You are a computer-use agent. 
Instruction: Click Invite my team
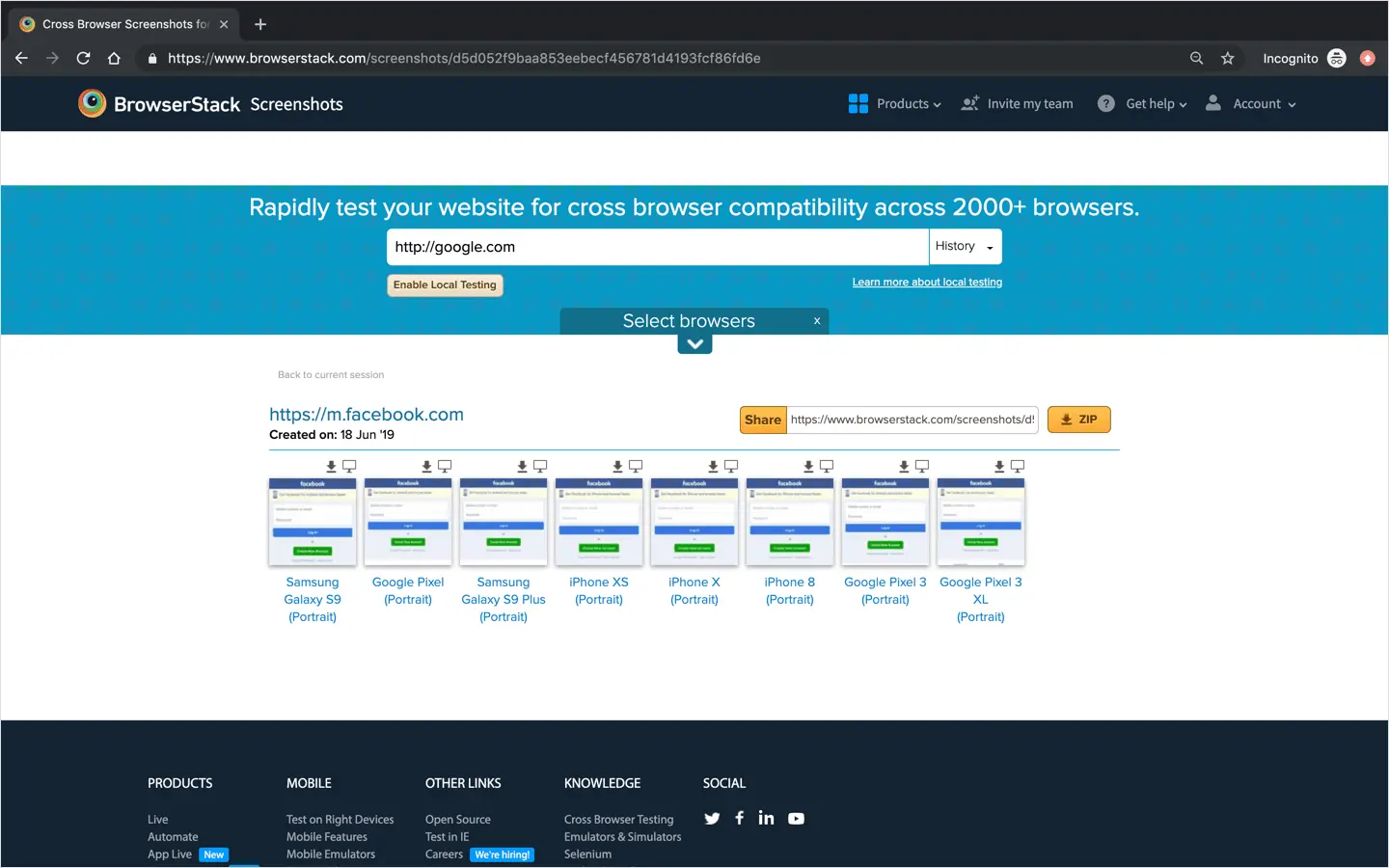coord(1018,104)
